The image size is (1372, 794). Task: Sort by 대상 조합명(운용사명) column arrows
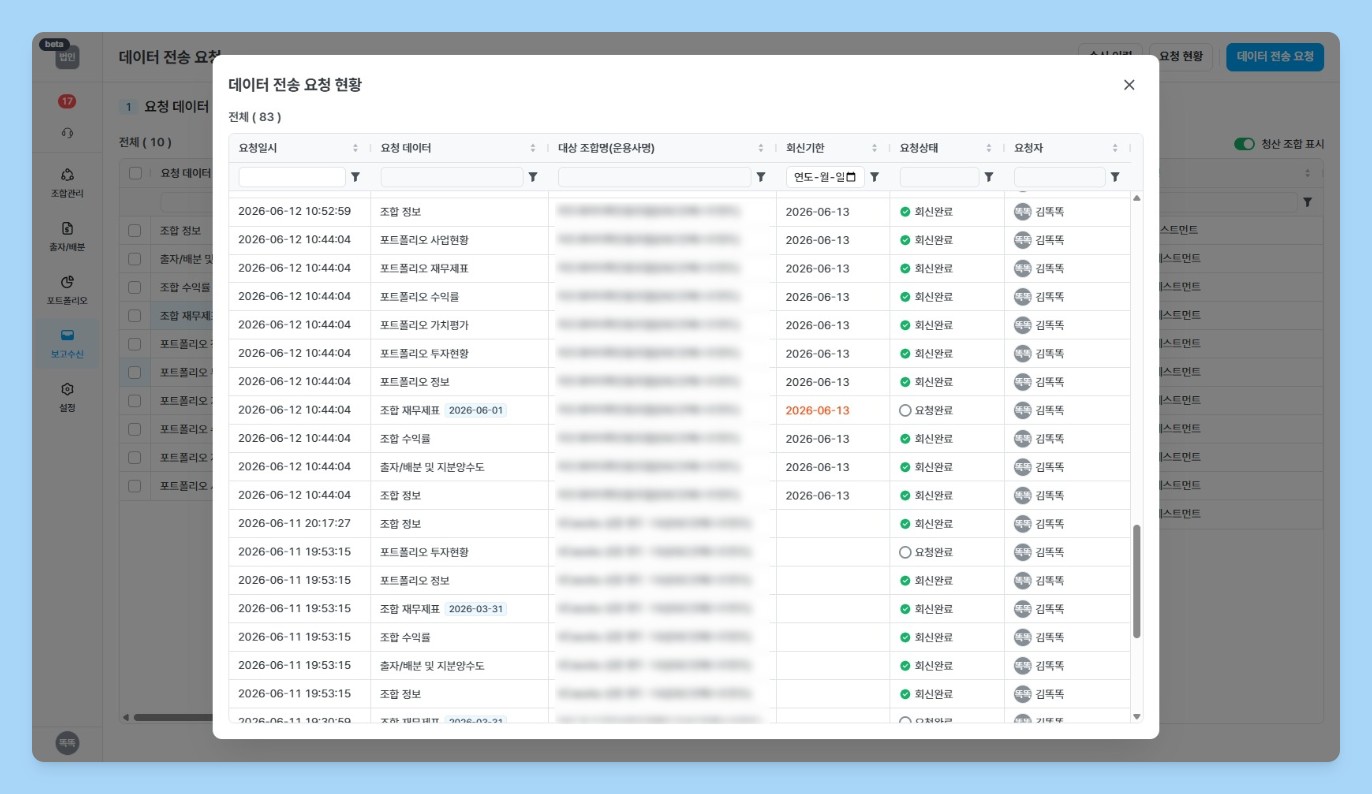pos(761,148)
